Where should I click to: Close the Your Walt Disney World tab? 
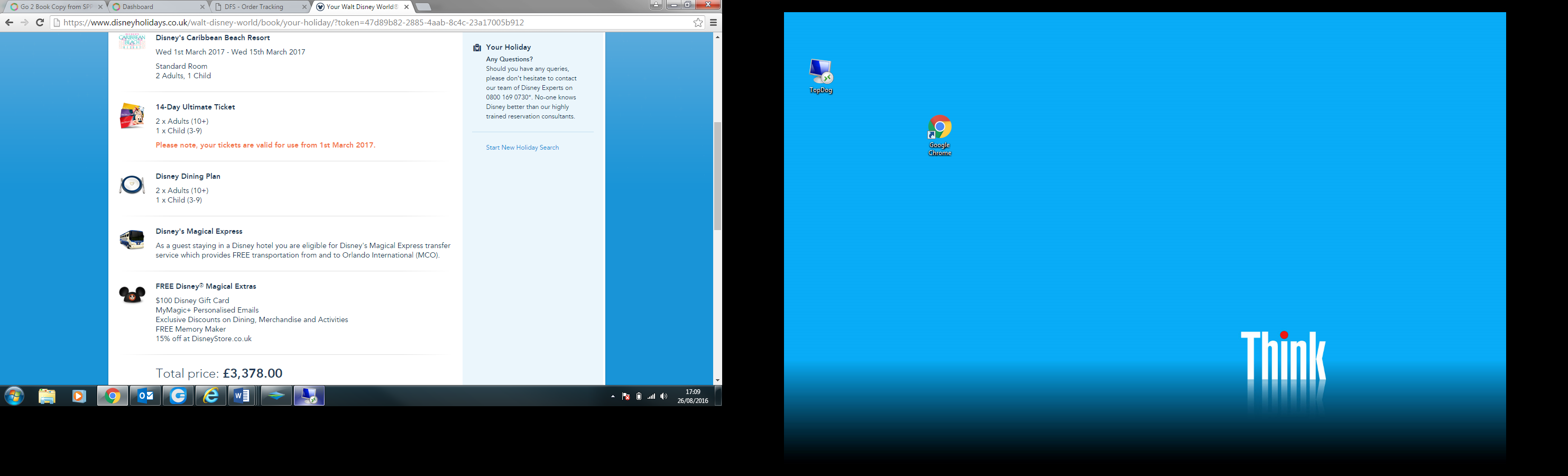pos(407,7)
